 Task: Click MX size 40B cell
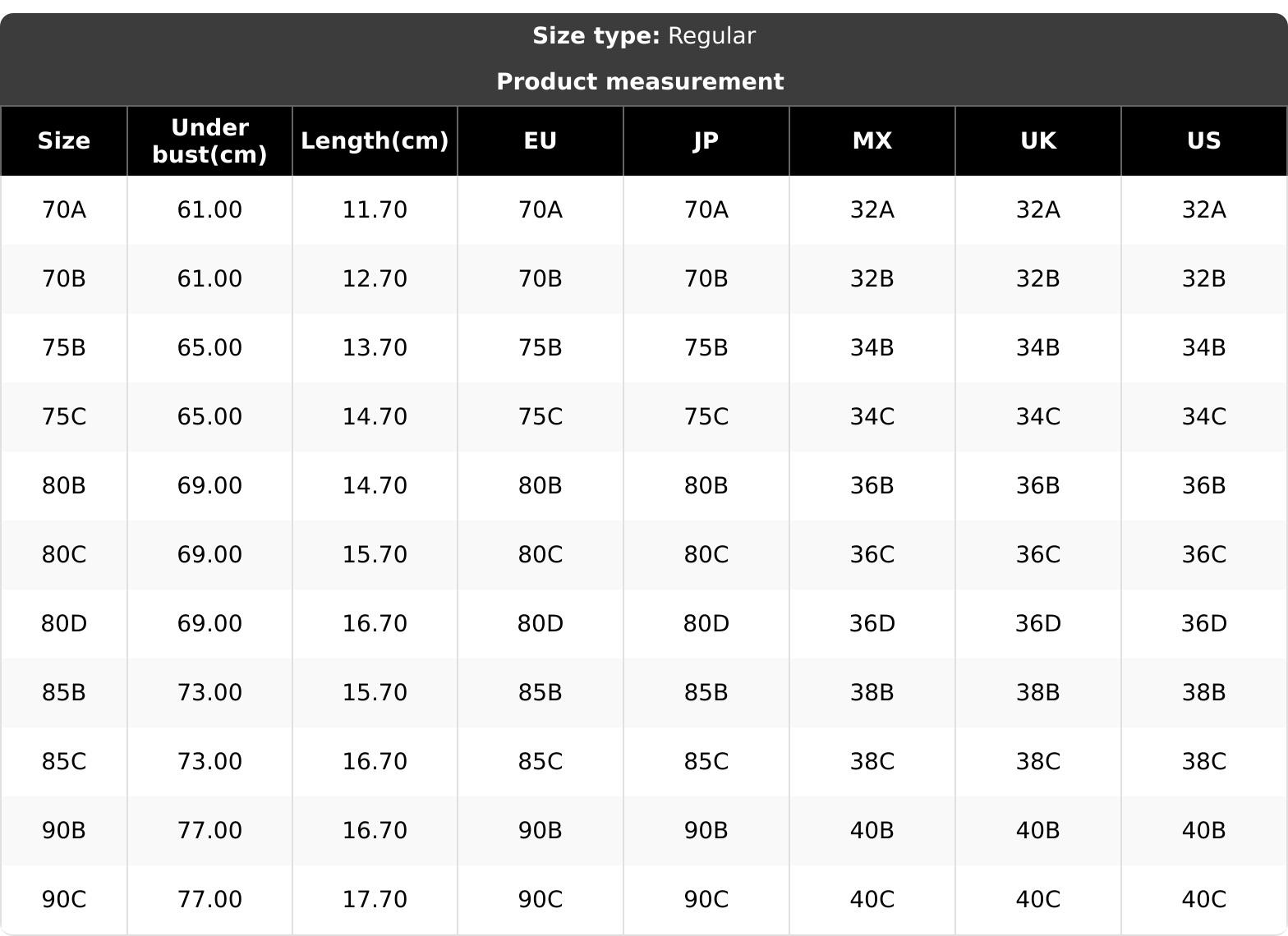pos(872,831)
